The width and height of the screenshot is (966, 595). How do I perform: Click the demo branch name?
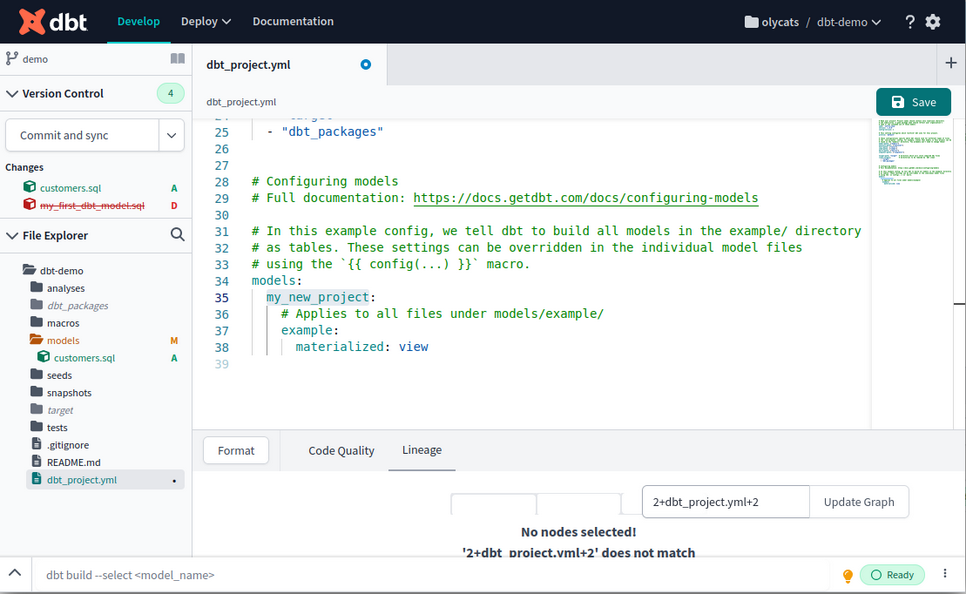pos(35,59)
